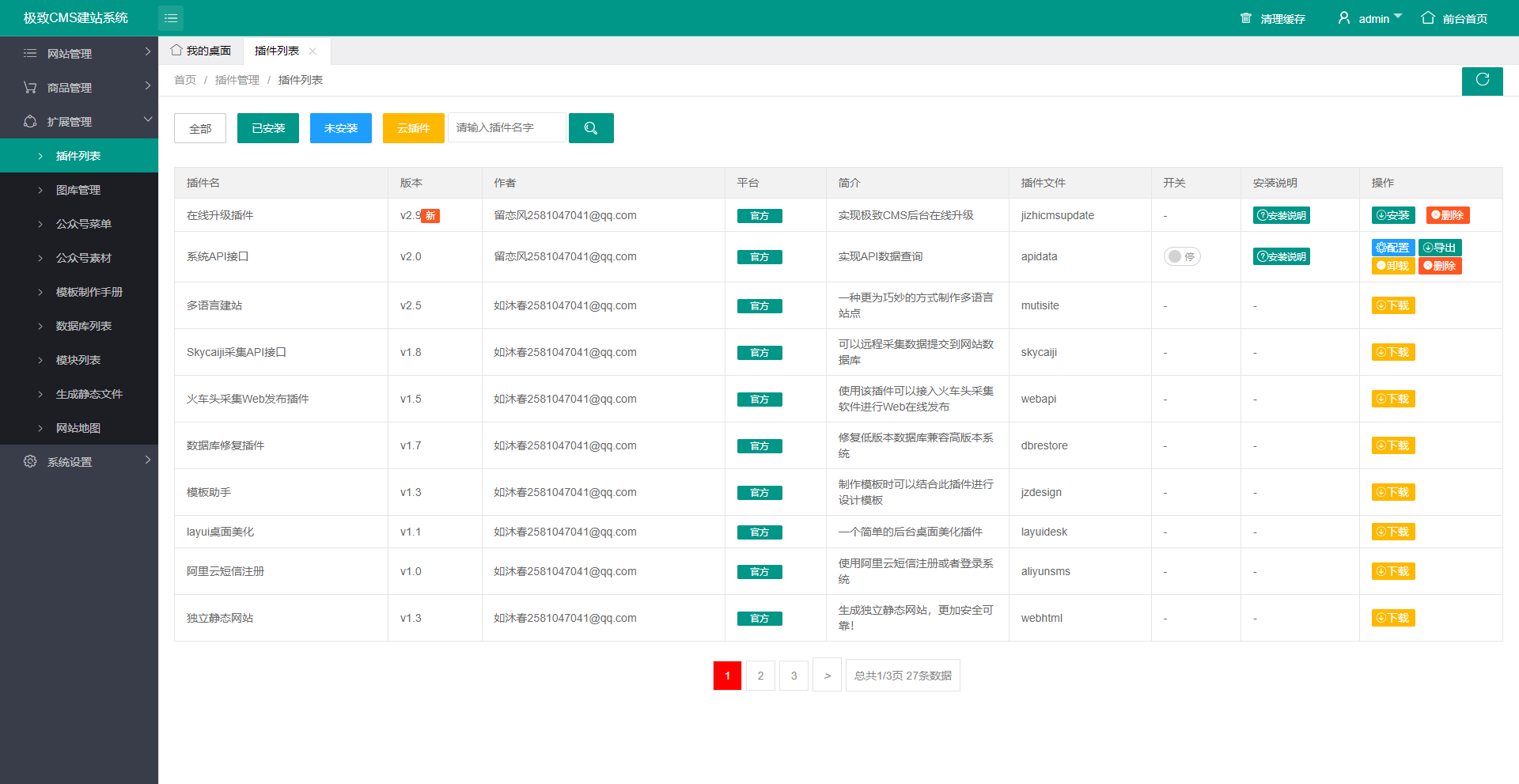Screen dimensions: 1519x784
Task: Expand the 网站管理 menu arrow
Action: 147,51
